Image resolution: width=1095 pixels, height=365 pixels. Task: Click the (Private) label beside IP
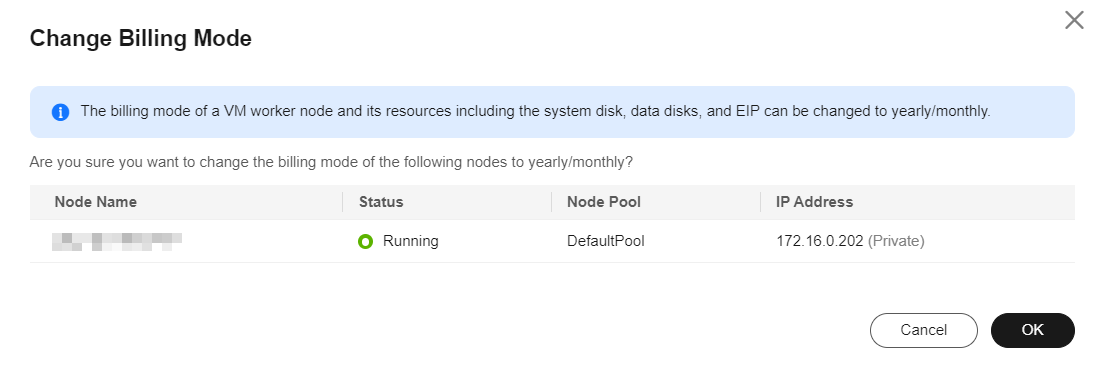point(896,241)
